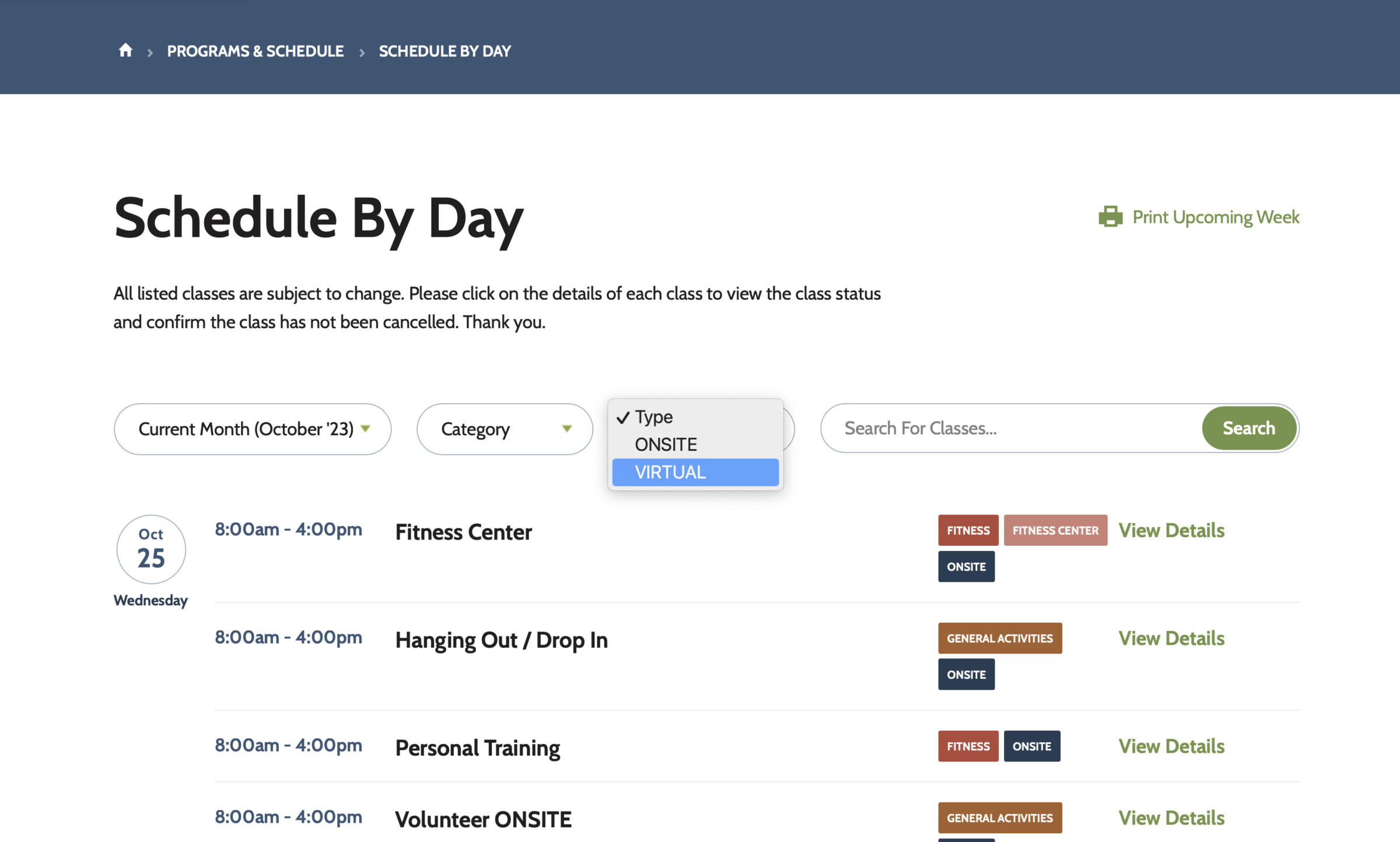Click GENERAL ACTIVITIES tag on Hanging Out row
Screen dimensions: 1400x842
pyautogui.click(x=1000, y=638)
